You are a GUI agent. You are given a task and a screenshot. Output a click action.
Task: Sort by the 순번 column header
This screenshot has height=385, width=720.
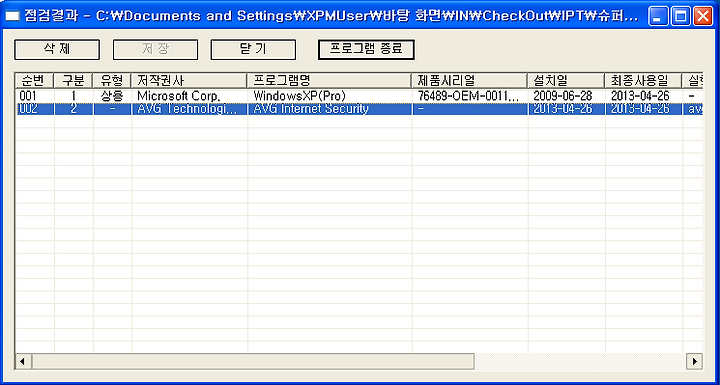tap(34, 80)
